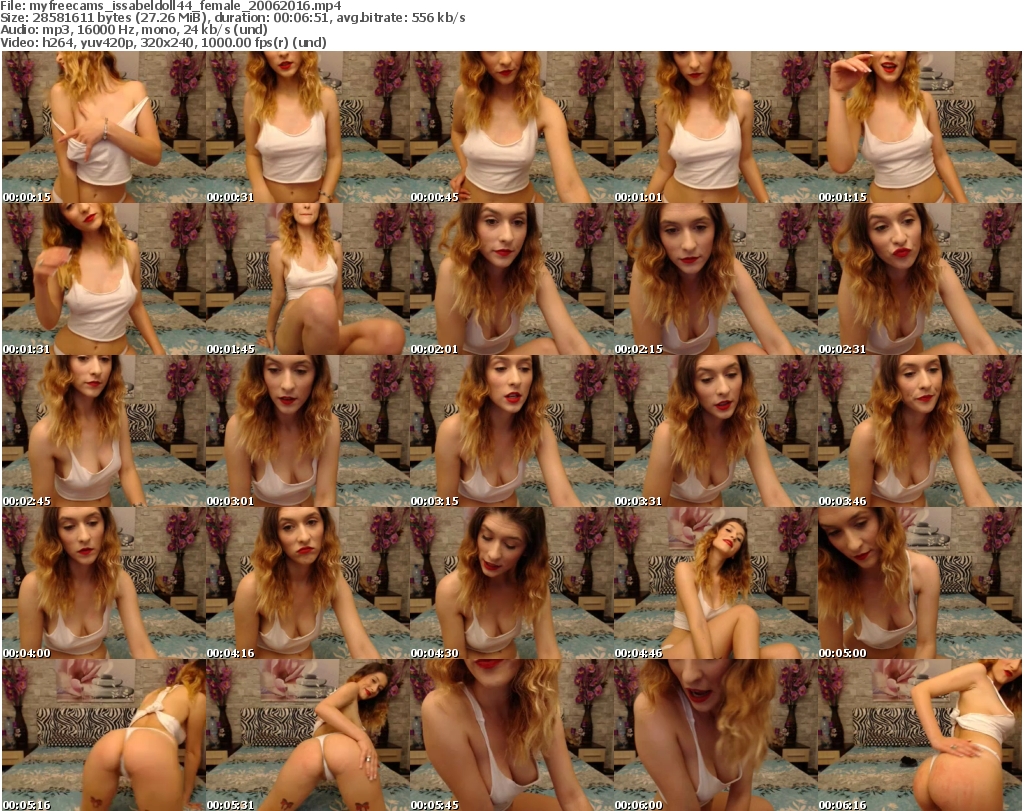Select the frame at 00:05:00
This screenshot has height=811, width=1024.
[x=919, y=583]
